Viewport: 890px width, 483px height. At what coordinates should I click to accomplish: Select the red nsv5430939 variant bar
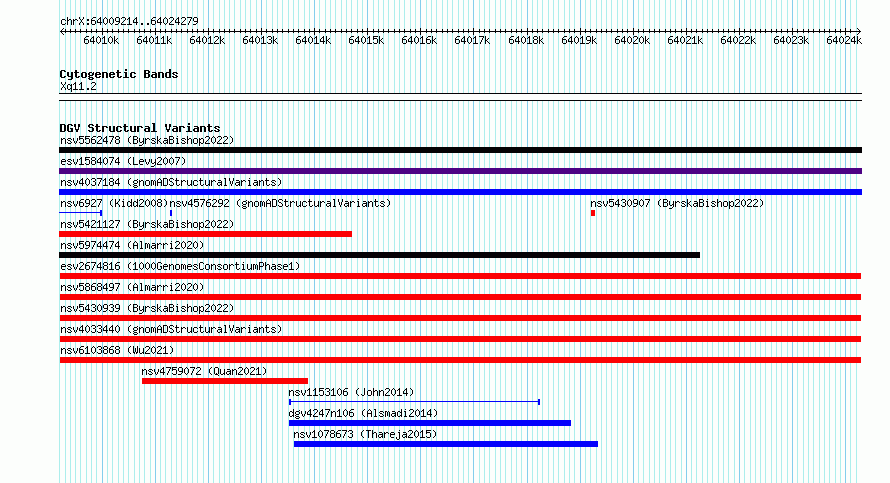460,318
